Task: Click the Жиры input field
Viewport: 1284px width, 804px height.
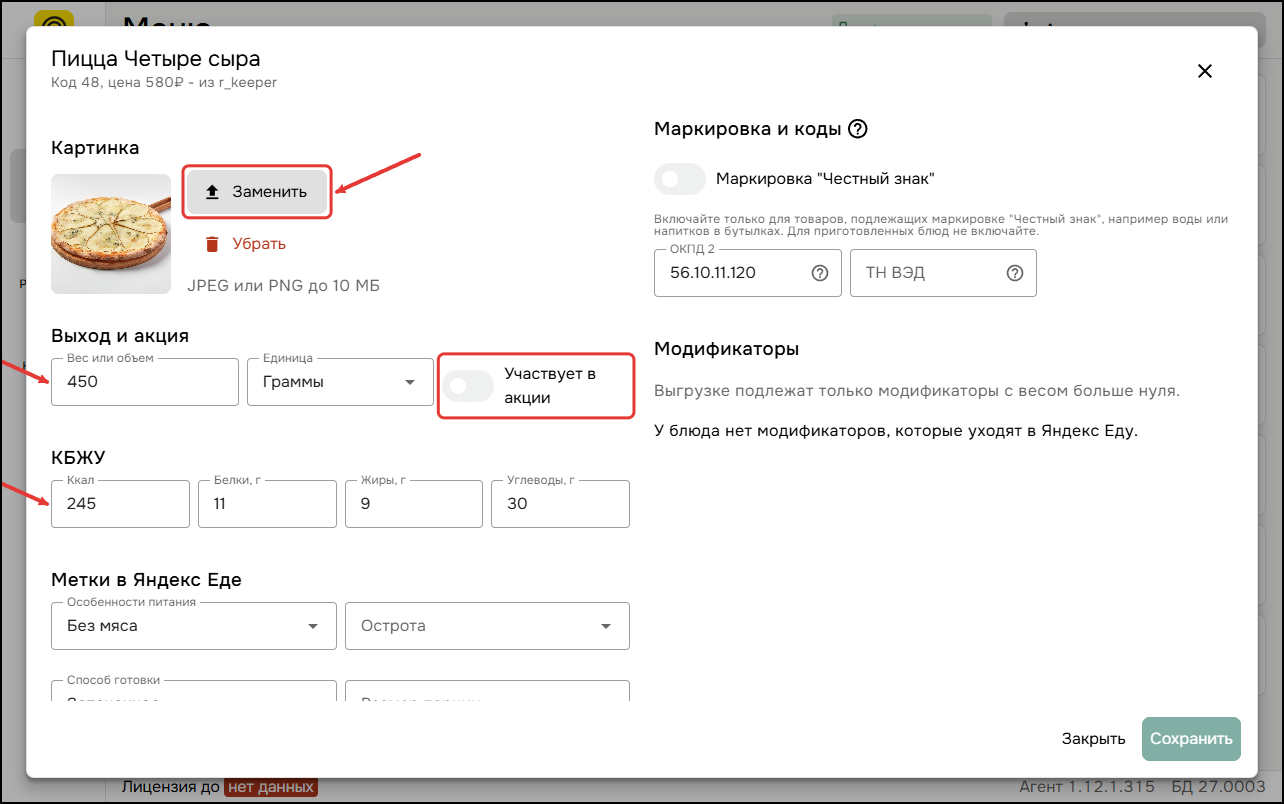Action: [x=414, y=504]
